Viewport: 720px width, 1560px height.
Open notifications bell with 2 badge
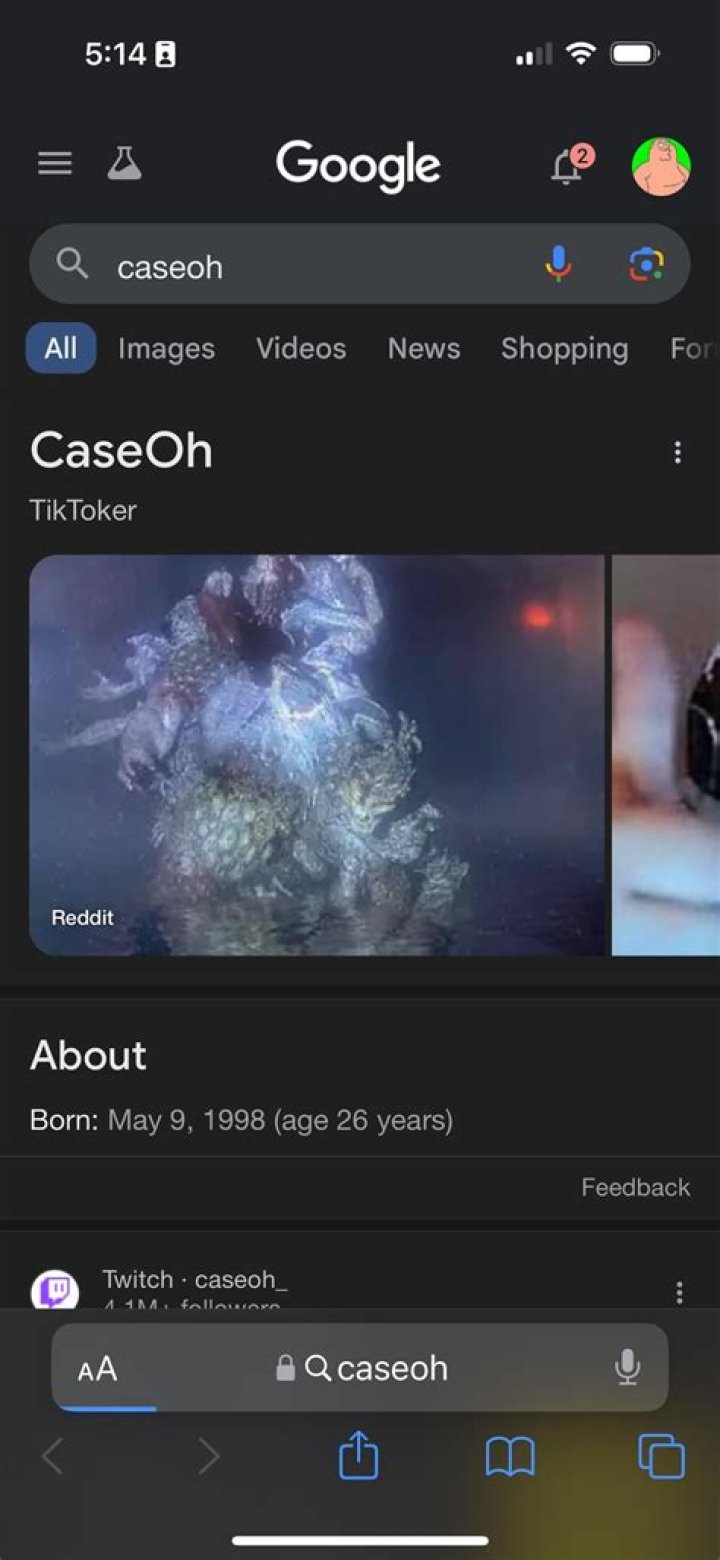click(x=569, y=164)
